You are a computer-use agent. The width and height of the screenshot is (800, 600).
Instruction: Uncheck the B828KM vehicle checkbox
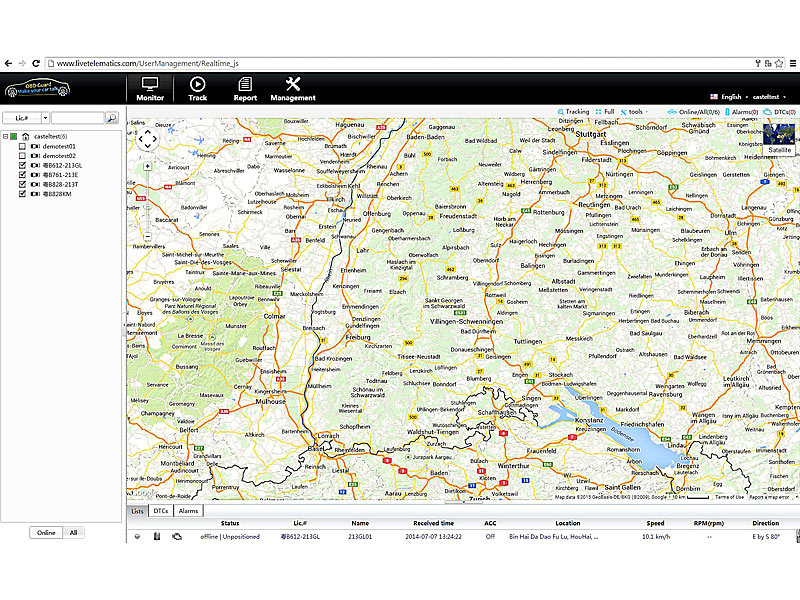click(22, 194)
